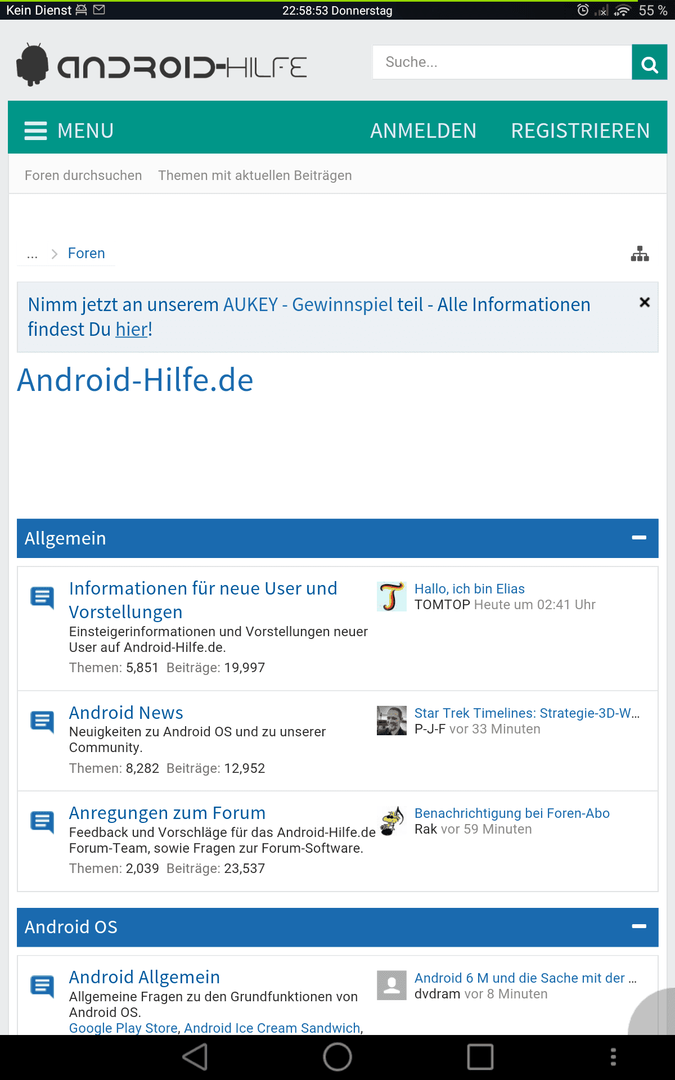Open the three-dot overflow in navigation bar
Screen dimensions: 675x1080
(613, 1057)
